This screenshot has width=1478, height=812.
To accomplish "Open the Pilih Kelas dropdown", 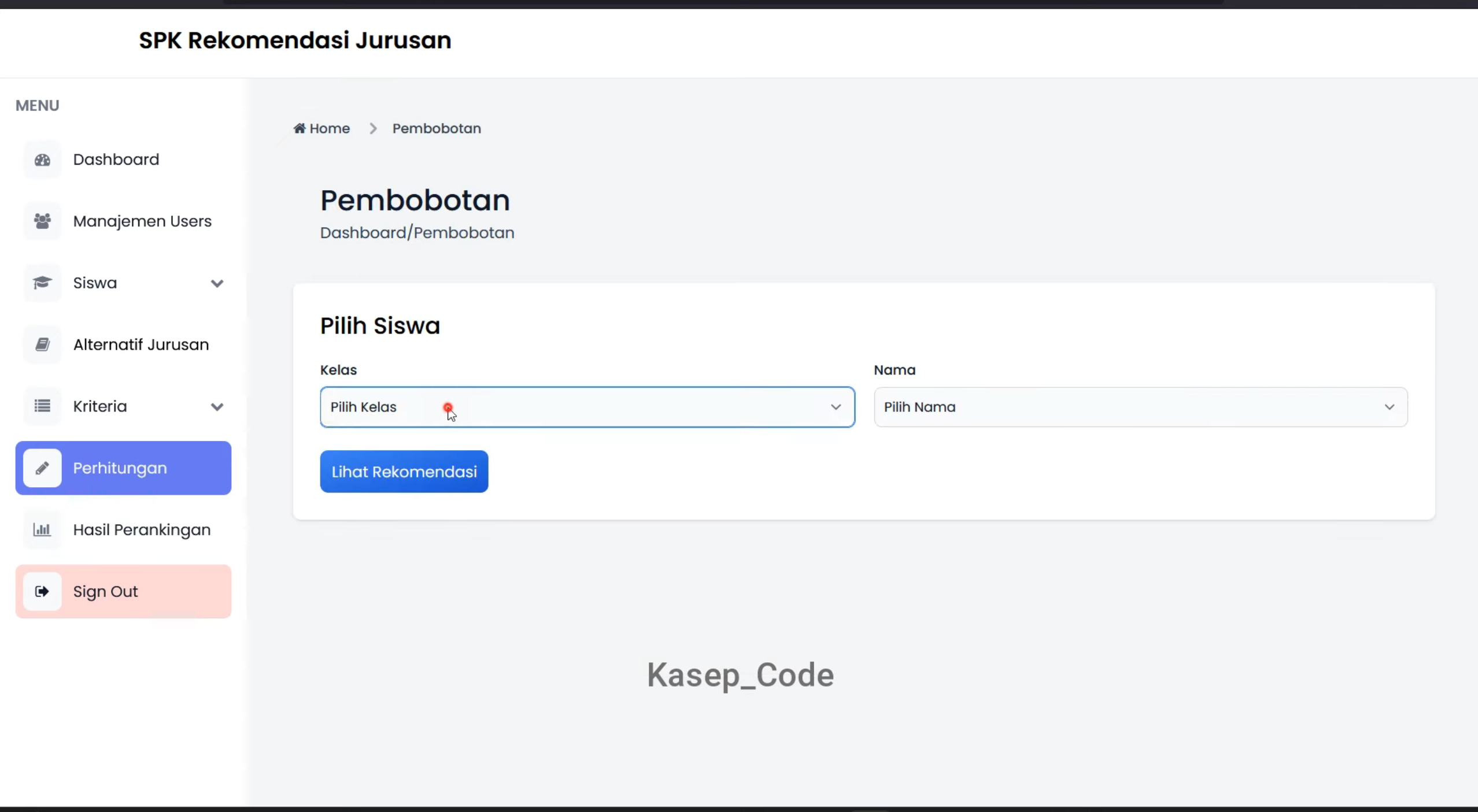I will click(x=587, y=407).
